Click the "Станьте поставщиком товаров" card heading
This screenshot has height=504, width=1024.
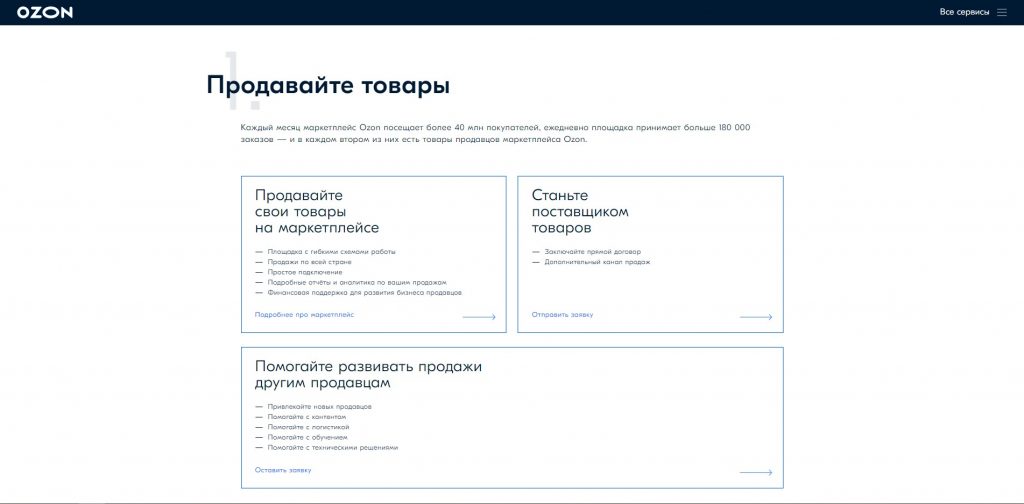pyautogui.click(x=580, y=212)
